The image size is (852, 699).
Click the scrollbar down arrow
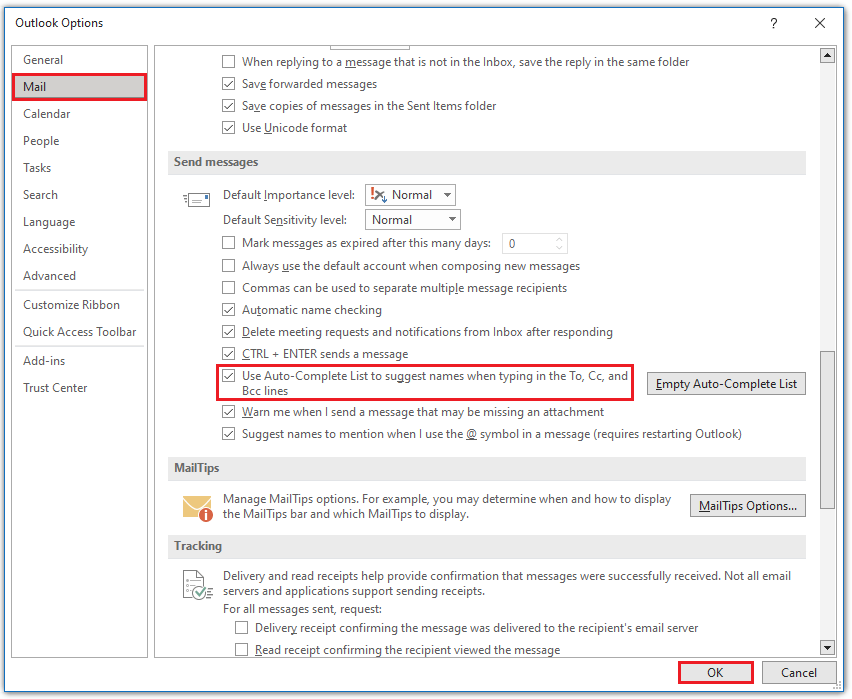(828, 647)
